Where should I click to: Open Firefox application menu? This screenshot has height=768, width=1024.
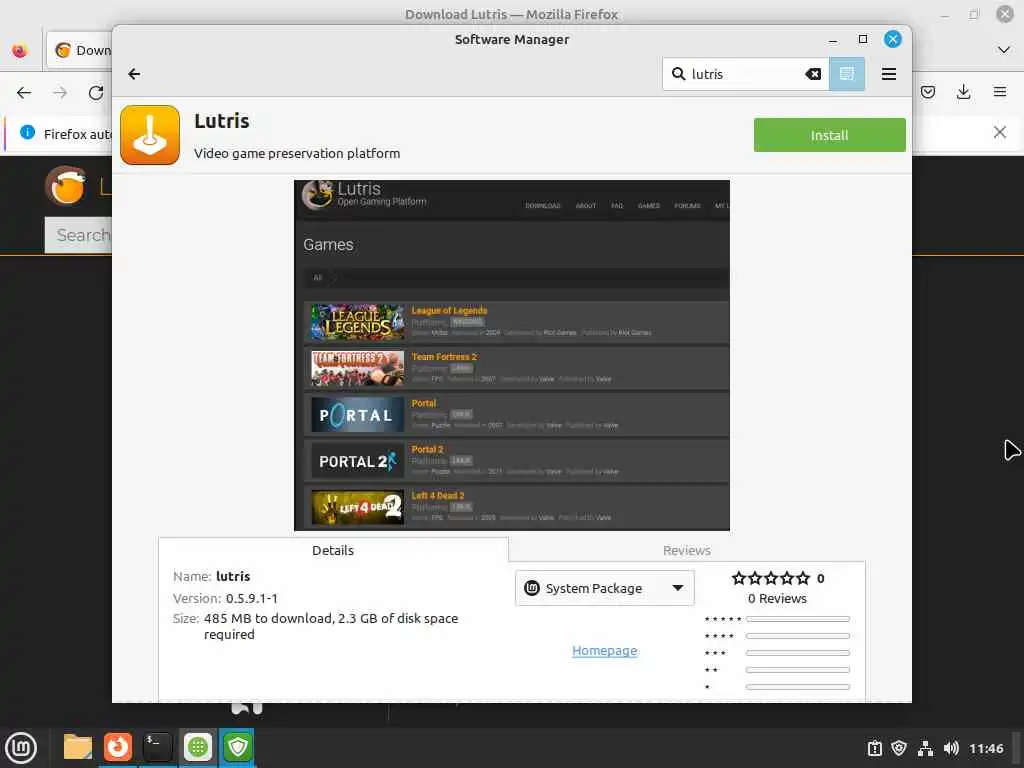pyautogui.click(x=1000, y=92)
